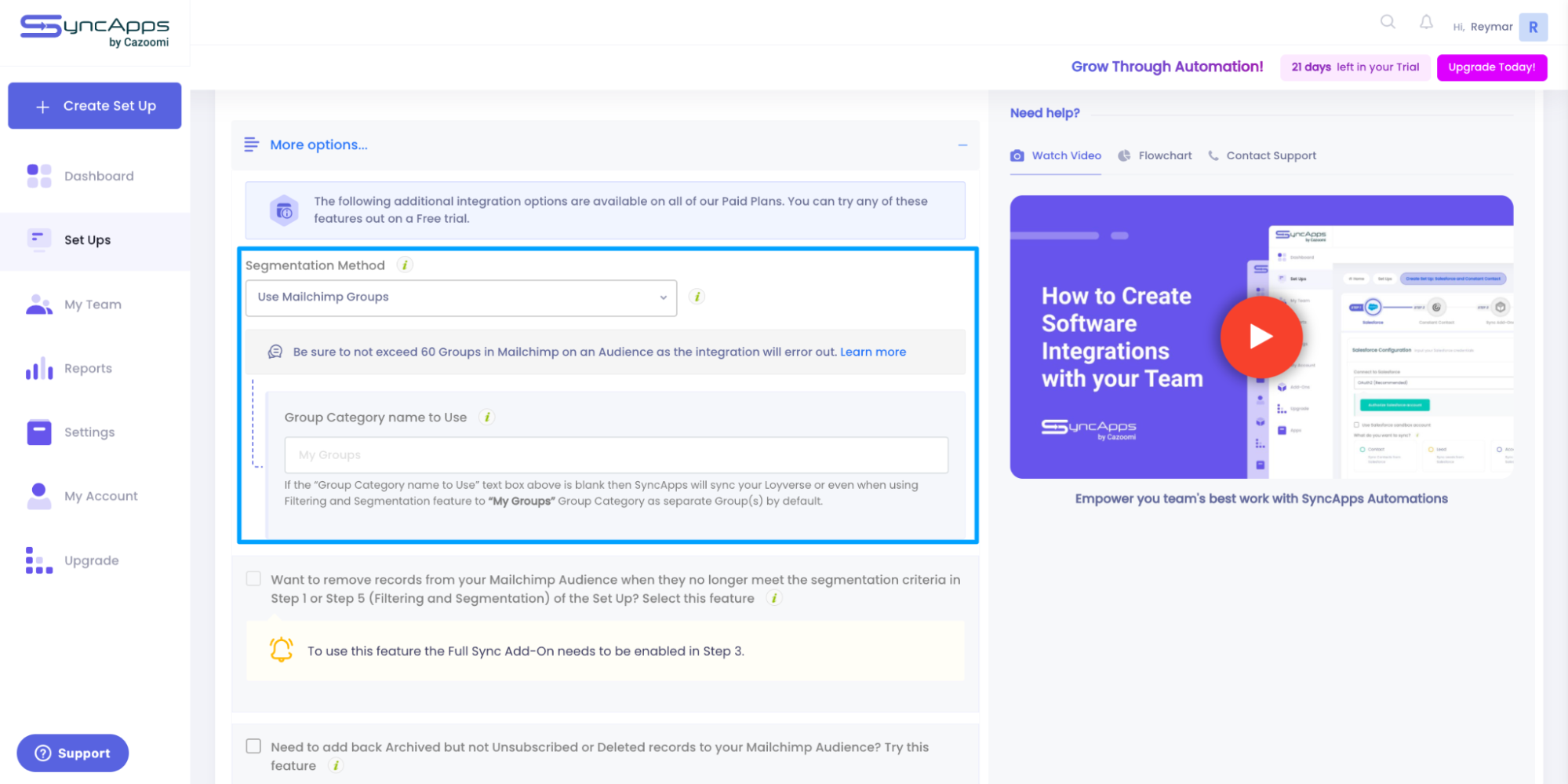The width and height of the screenshot is (1568, 784).
Task: Click the Upgrade Today! button
Action: tap(1491, 67)
